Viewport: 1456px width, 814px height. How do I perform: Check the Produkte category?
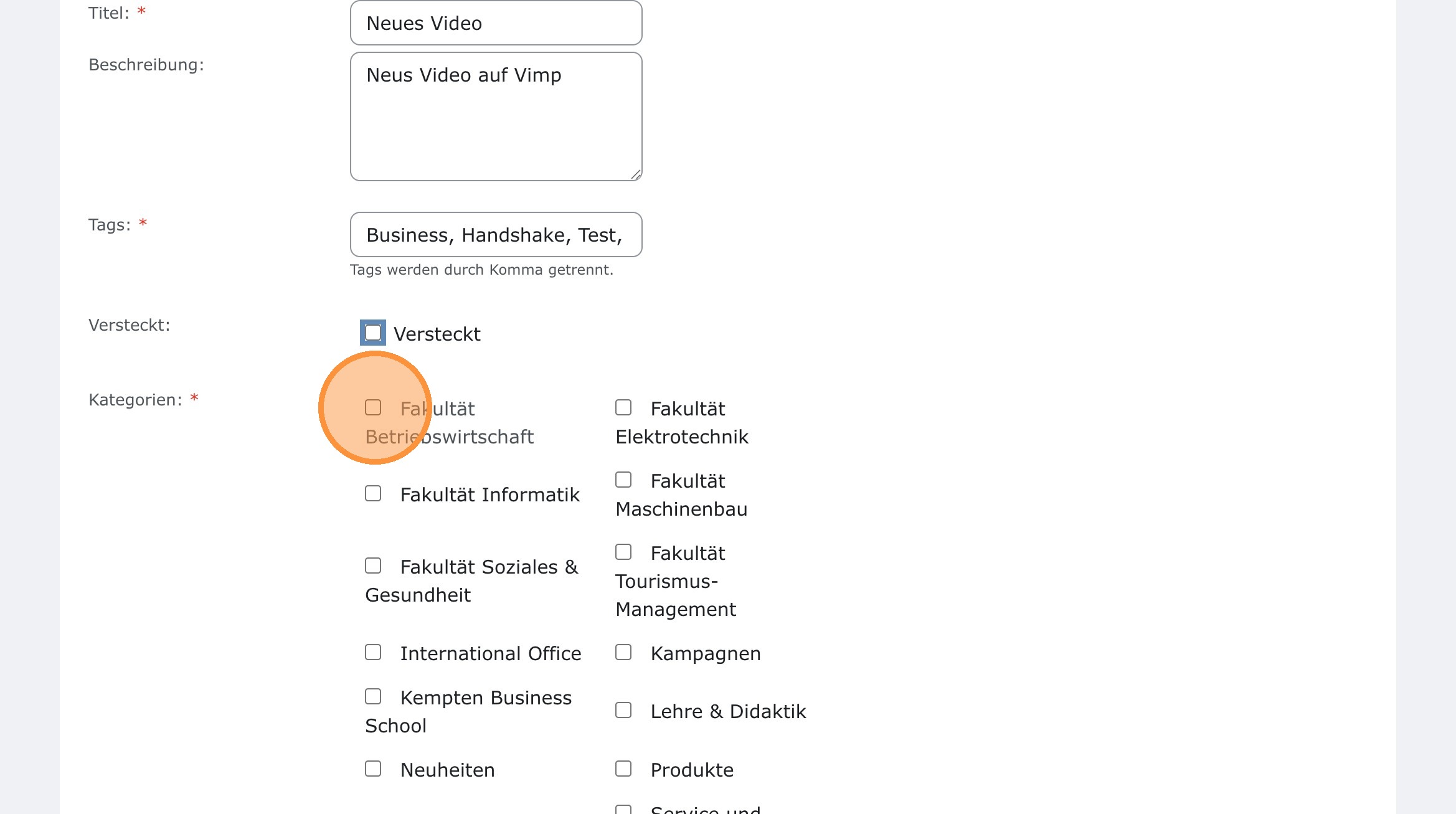click(x=623, y=768)
